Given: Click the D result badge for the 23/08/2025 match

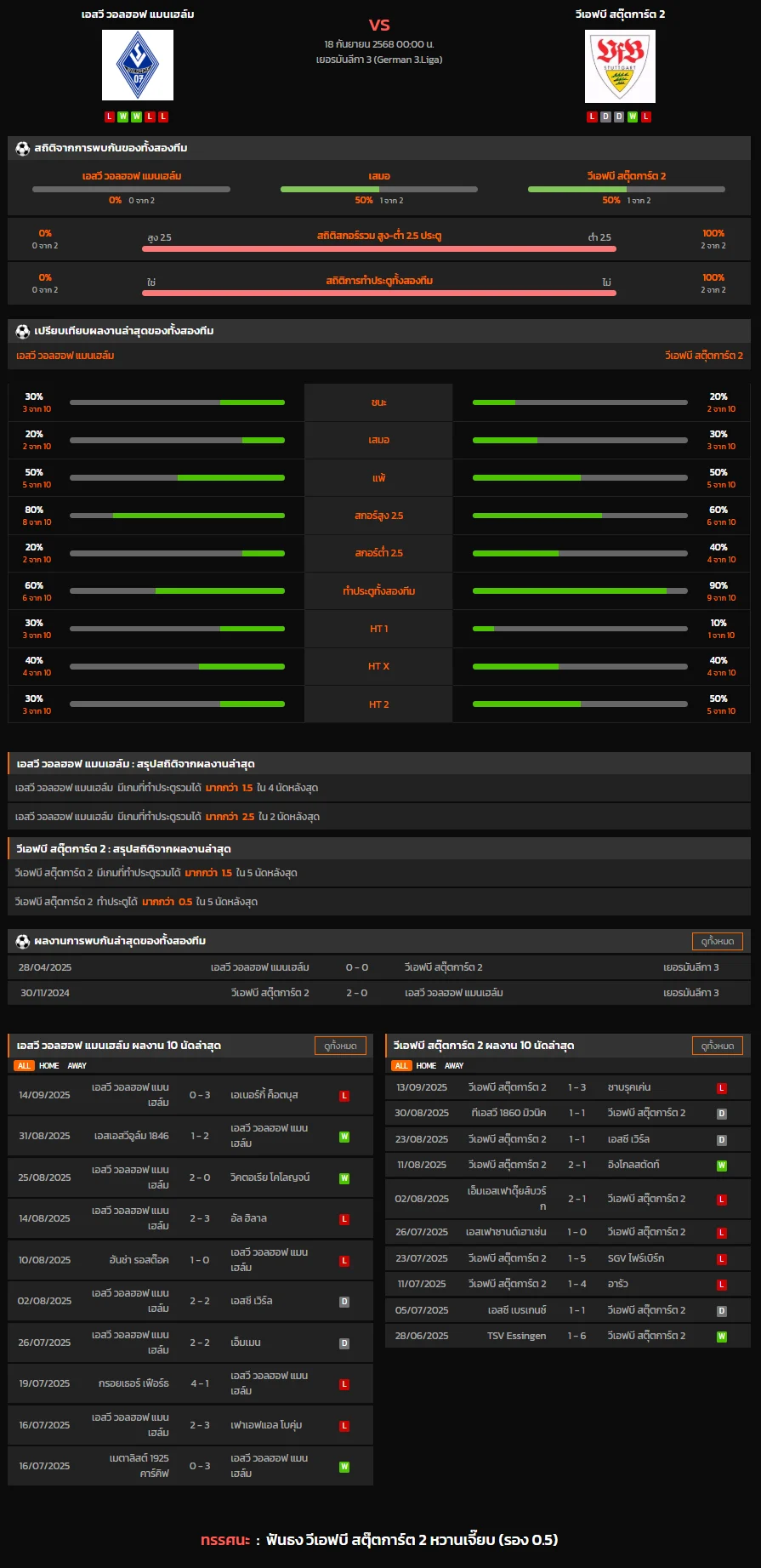Looking at the screenshot, I should [x=722, y=1140].
